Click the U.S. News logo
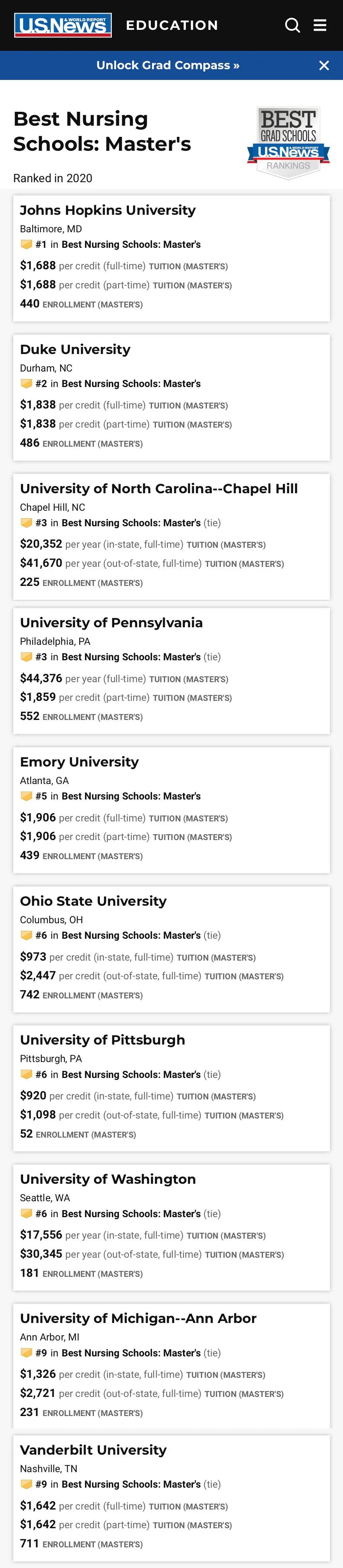This screenshot has width=343, height=1568. 63,25
